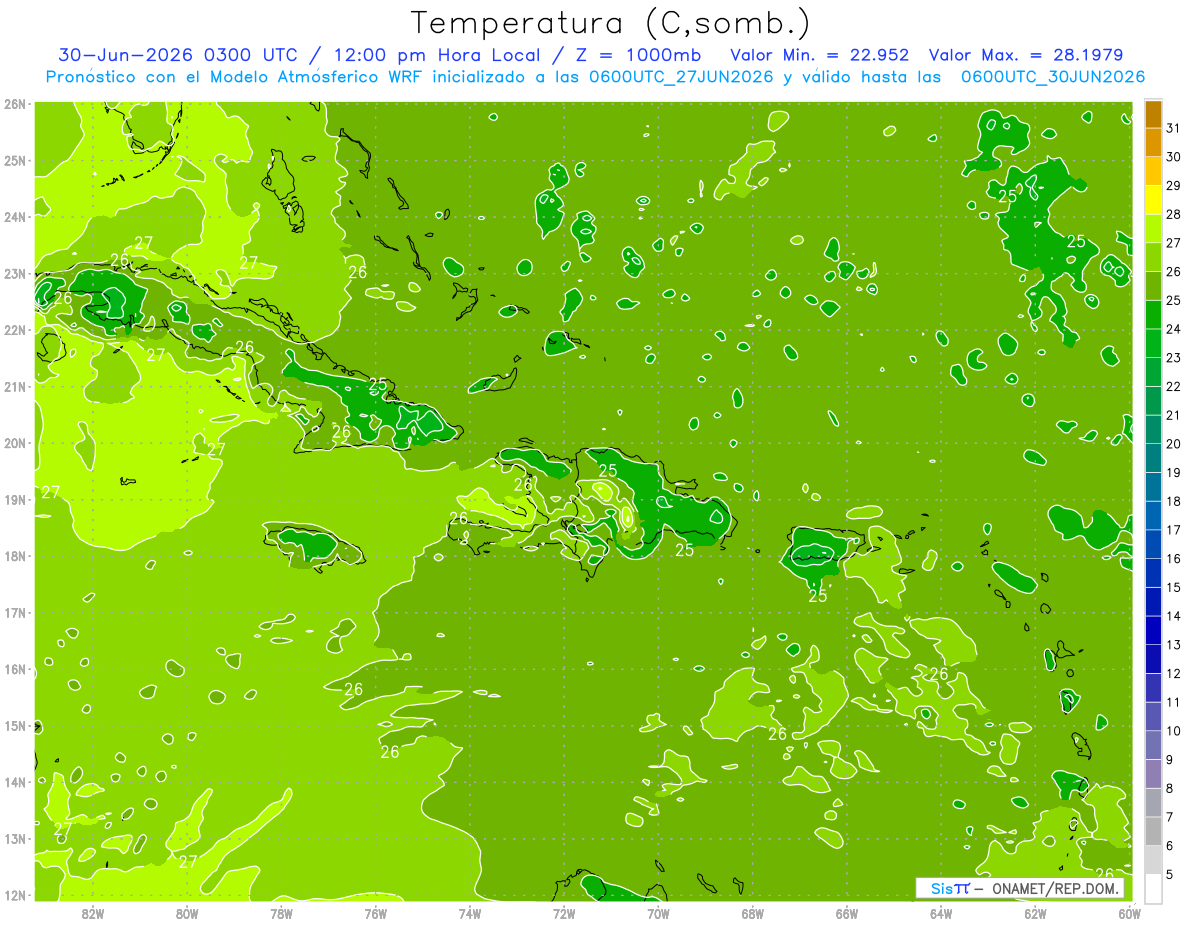Click the color scale label 11
This screenshot has height=927, width=1200.
pos(1173,702)
